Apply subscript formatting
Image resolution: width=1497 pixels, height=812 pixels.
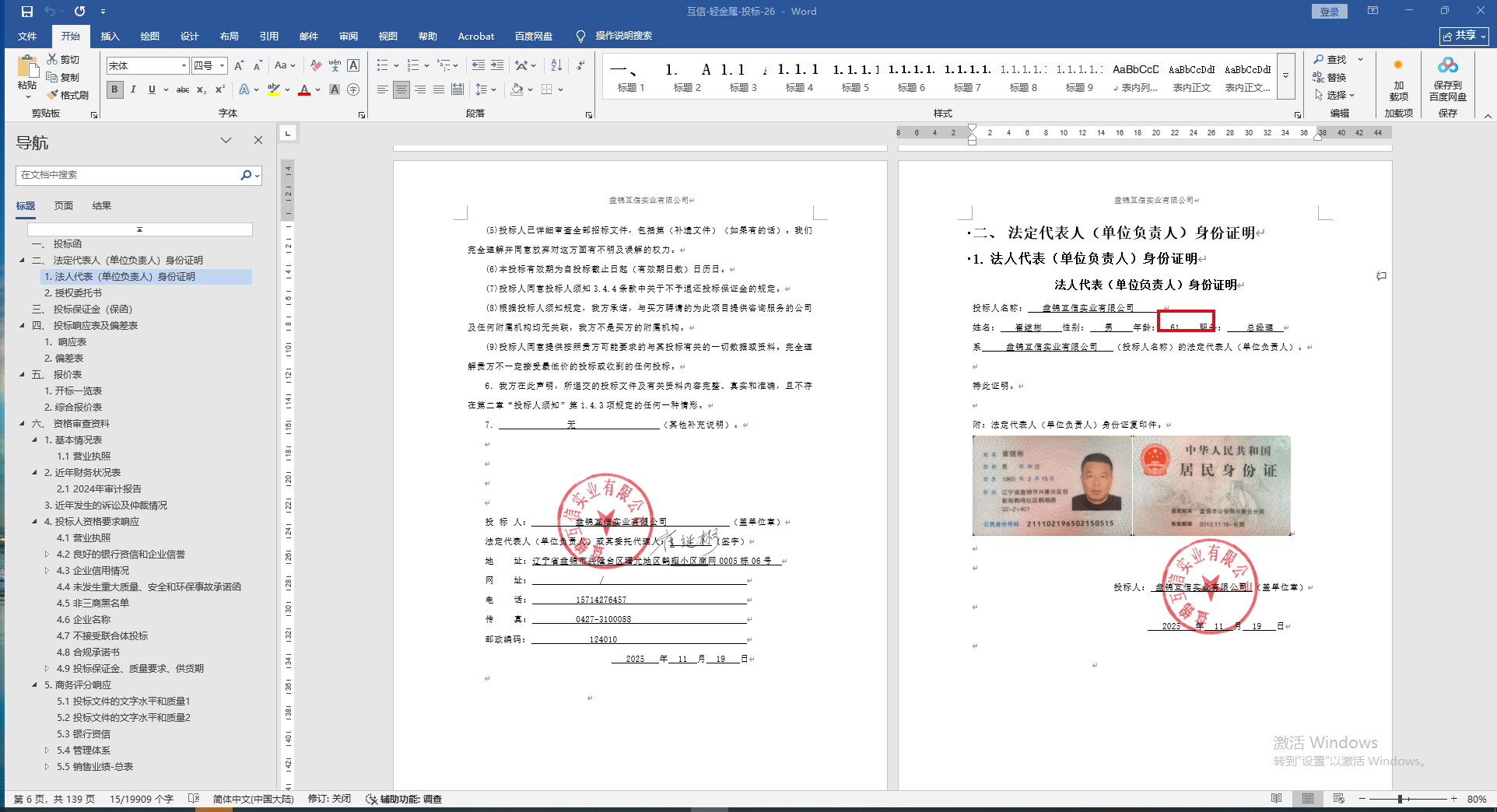[202, 90]
